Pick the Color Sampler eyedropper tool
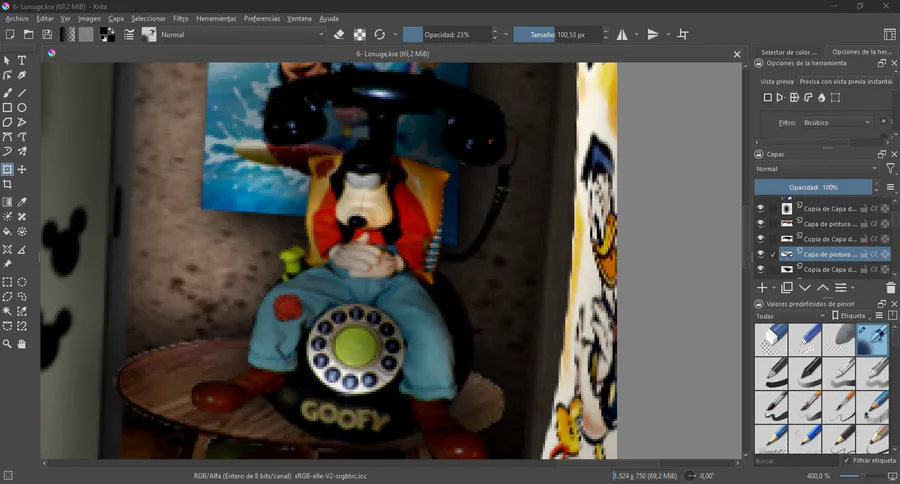 point(22,202)
